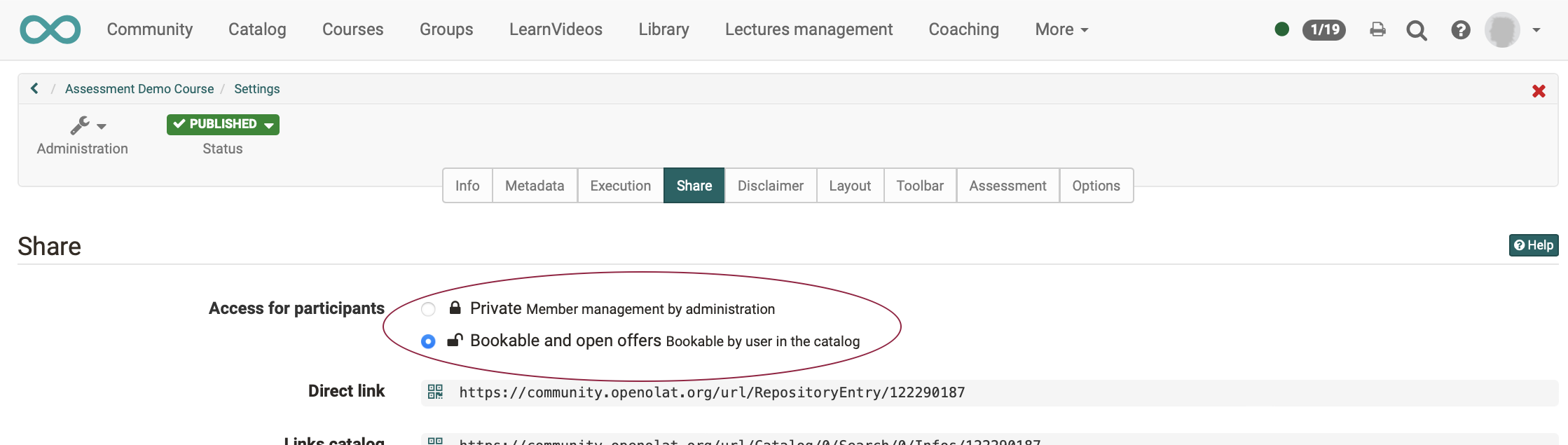Open LearnVideos in top navigation
This screenshot has width=1568, height=445.
[556, 29]
